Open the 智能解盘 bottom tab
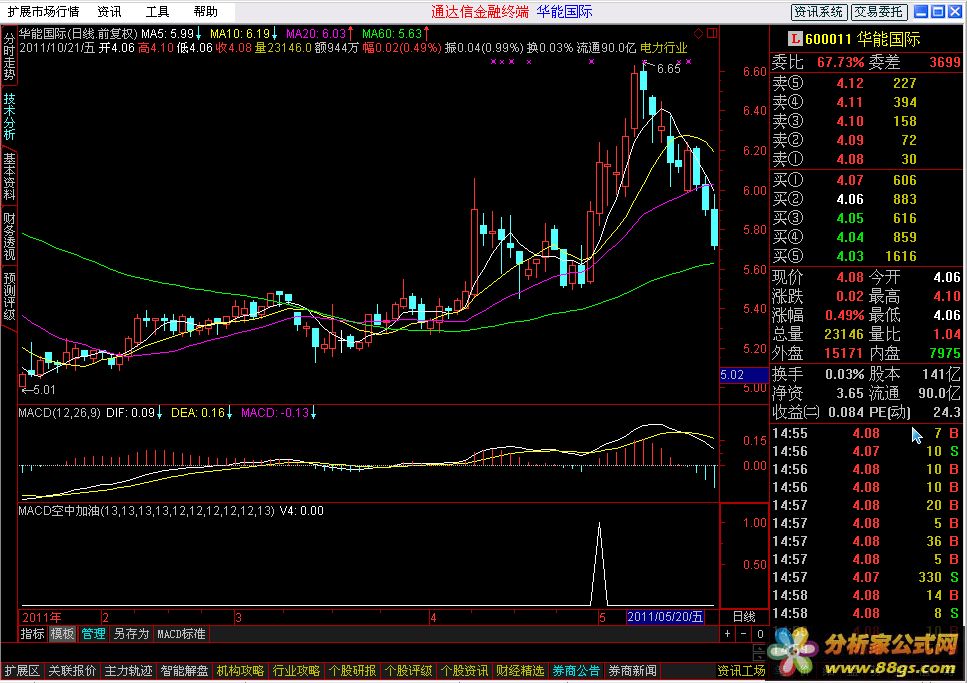 pos(184,671)
